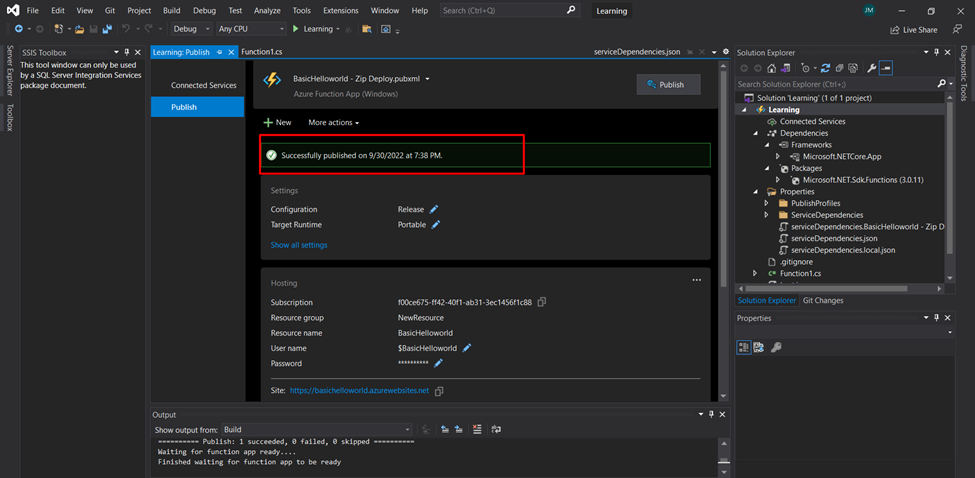Click Go to Next Message in Output
The height and width of the screenshot is (478, 975).
tap(459, 429)
